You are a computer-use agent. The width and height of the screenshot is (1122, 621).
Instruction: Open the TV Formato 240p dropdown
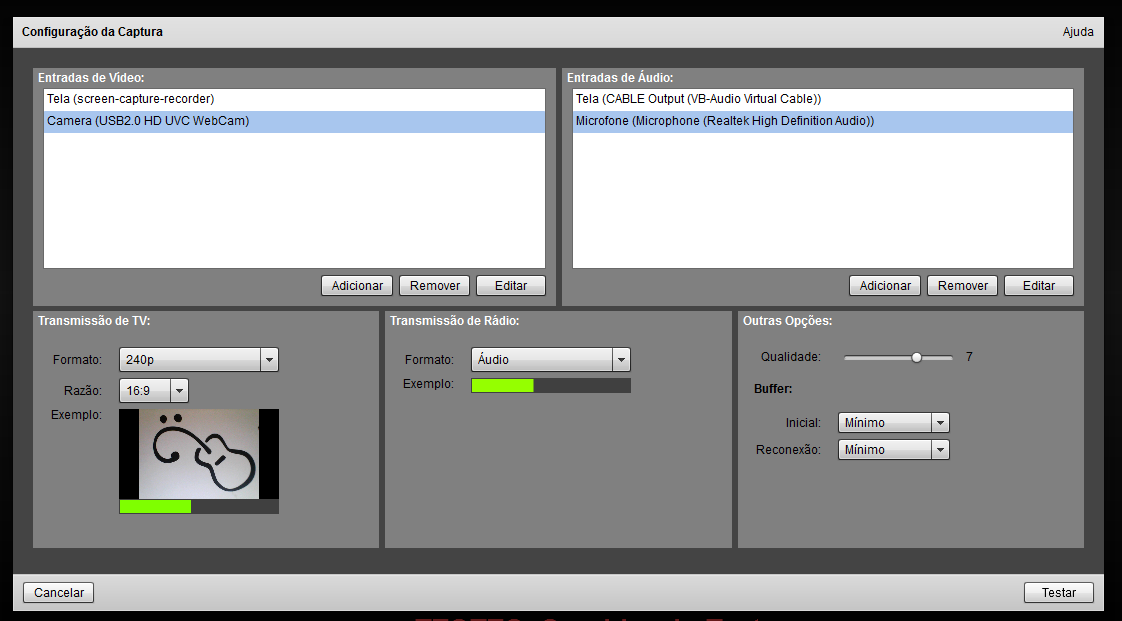(198, 360)
